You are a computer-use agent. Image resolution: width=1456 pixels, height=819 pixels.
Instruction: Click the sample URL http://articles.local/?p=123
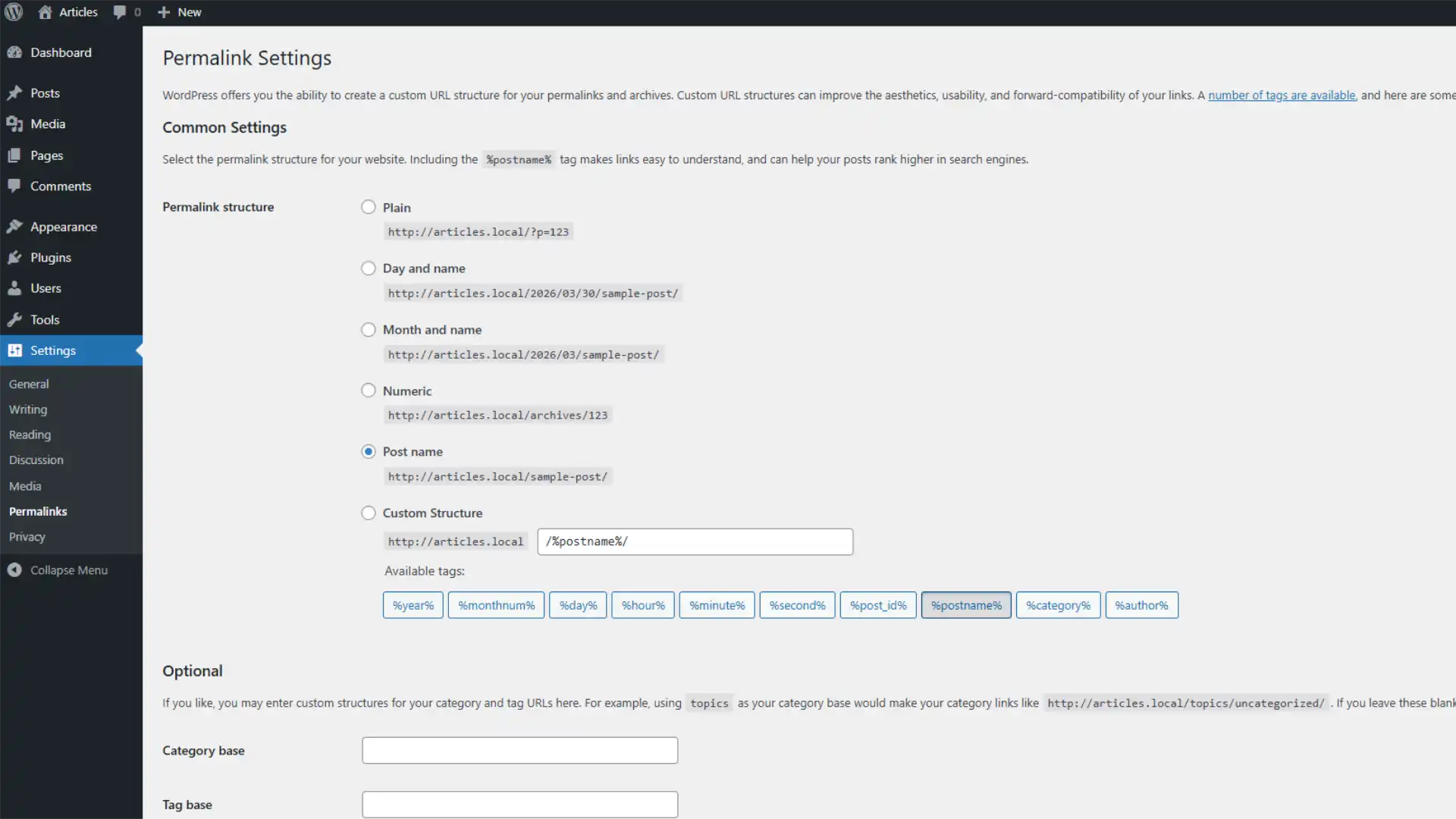click(x=479, y=232)
